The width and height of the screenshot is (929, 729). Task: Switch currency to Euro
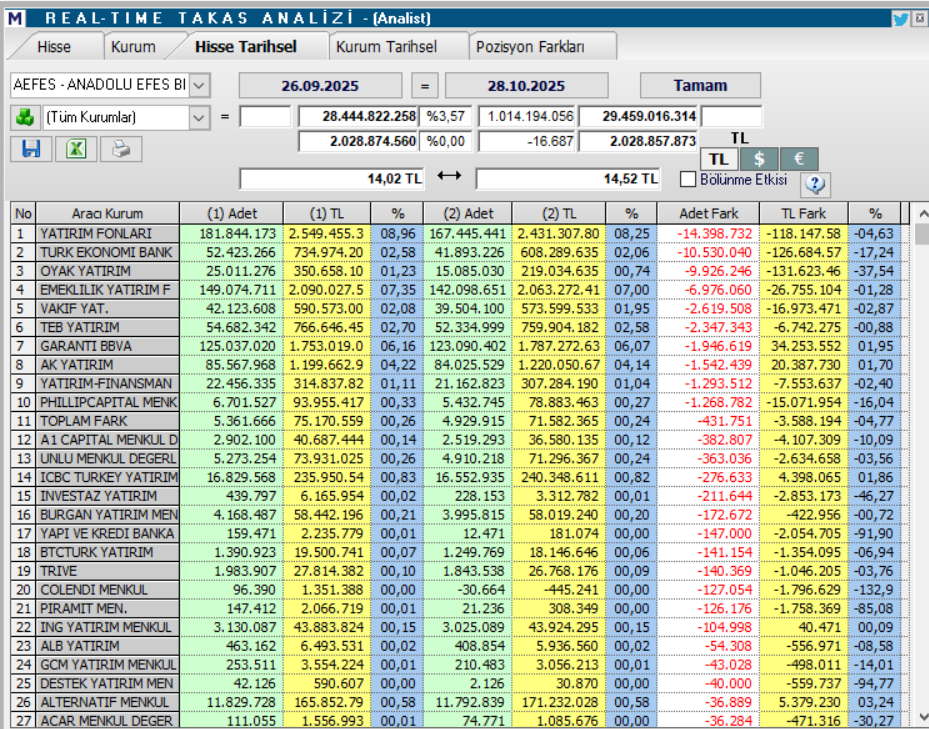799,159
